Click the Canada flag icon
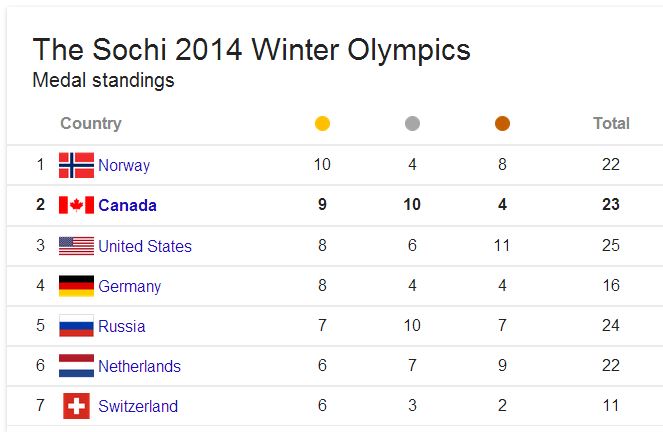The image size is (663, 432). pyautogui.click(x=76, y=205)
